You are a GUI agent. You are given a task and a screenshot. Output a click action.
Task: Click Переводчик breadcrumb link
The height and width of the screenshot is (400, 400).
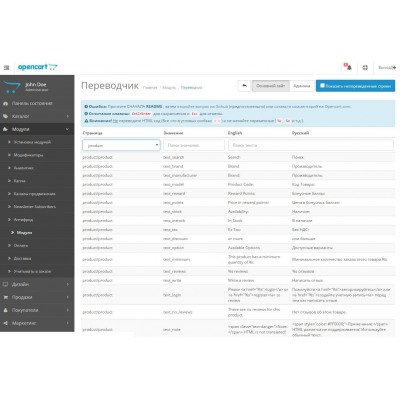(x=191, y=88)
